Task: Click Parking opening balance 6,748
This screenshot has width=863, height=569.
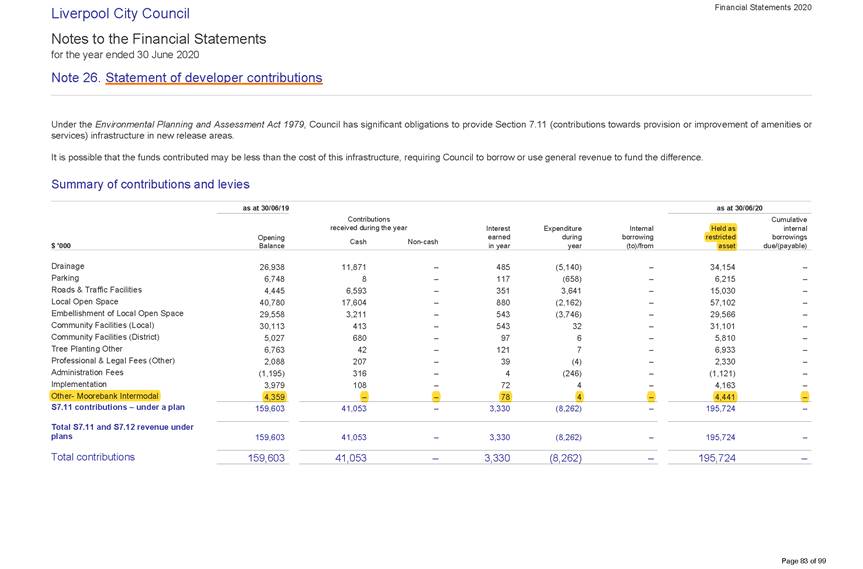Action: click(x=275, y=279)
